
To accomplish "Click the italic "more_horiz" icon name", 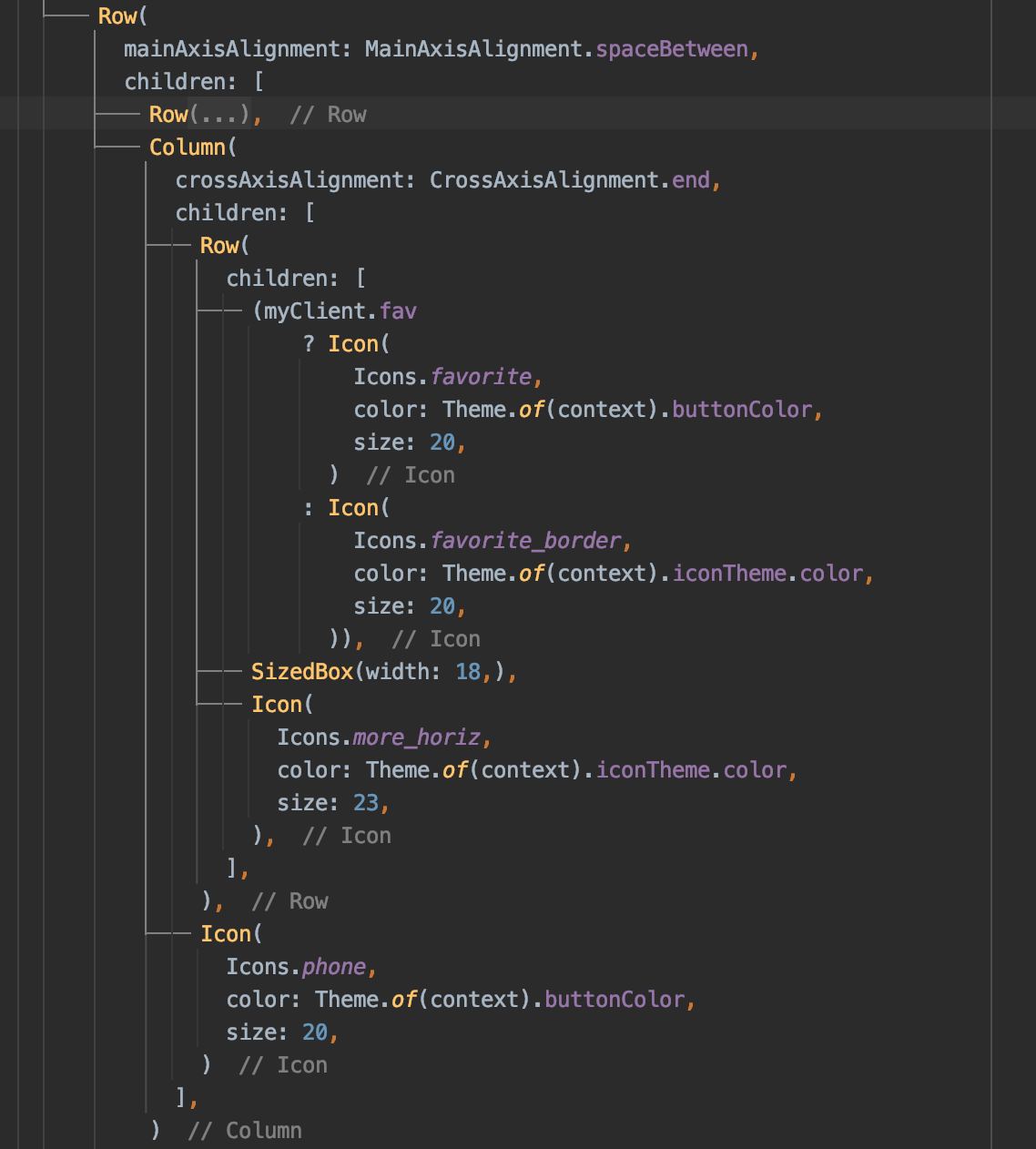I will [417, 737].
